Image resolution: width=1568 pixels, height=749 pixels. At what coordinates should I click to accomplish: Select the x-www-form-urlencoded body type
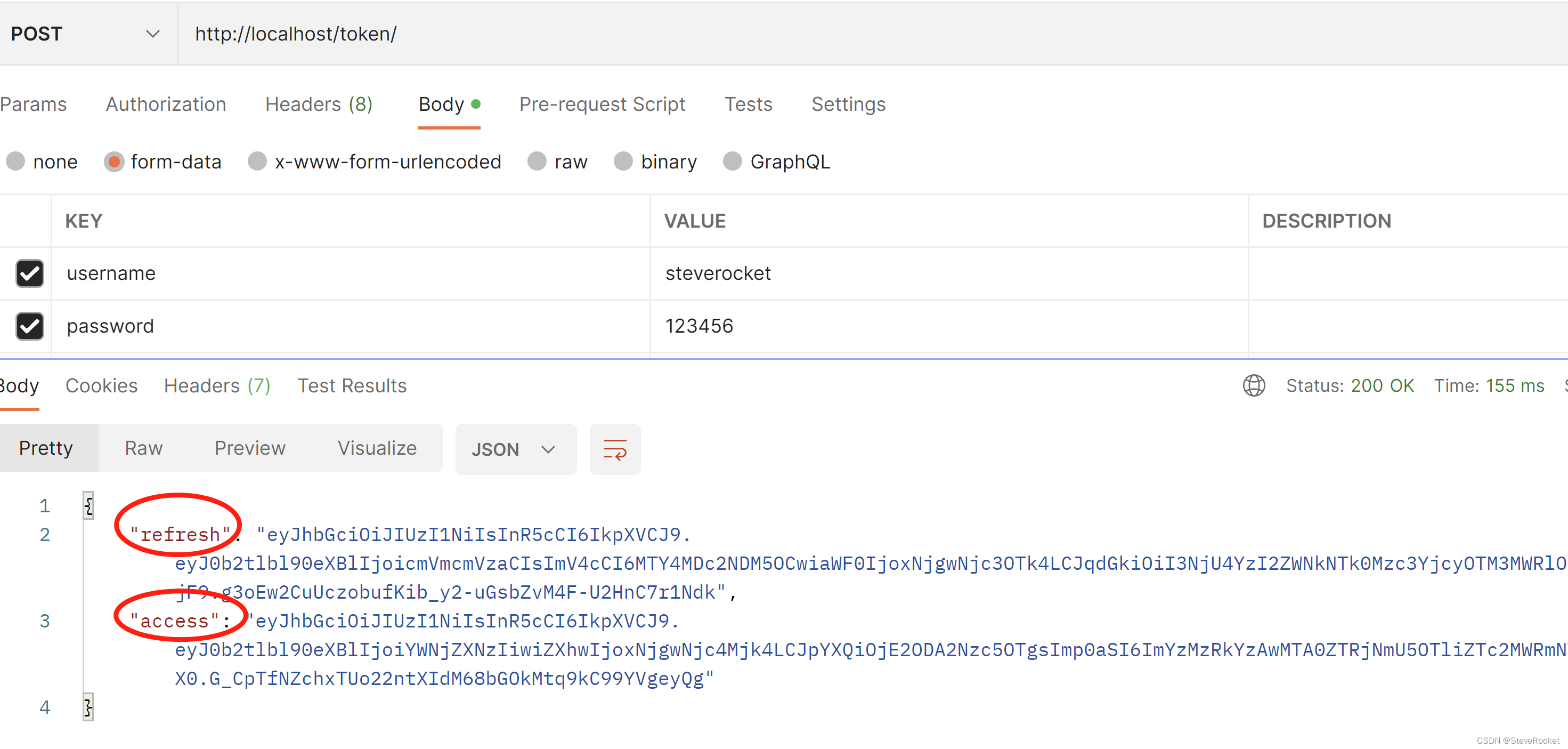click(x=257, y=161)
